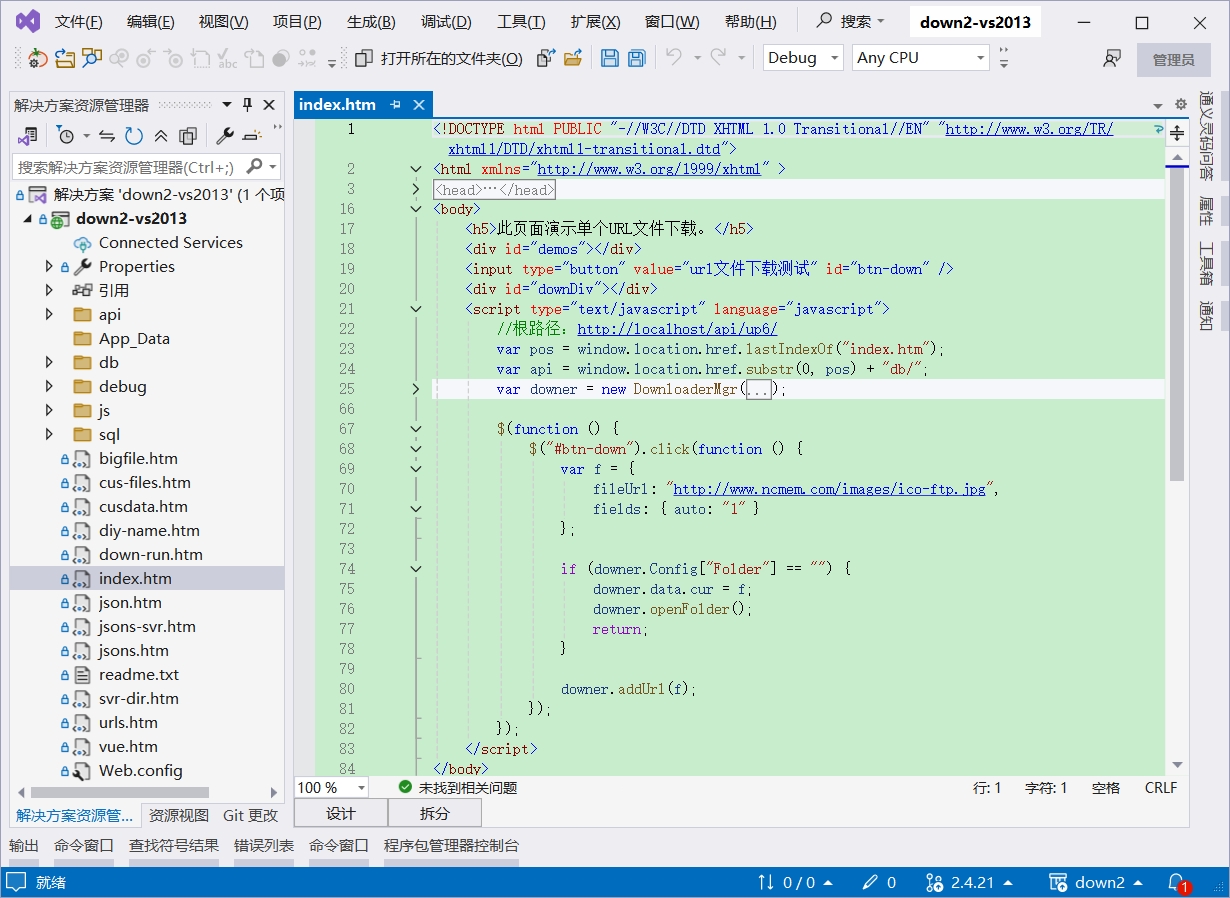Click Collapse All double-chevron icon

coord(161,136)
